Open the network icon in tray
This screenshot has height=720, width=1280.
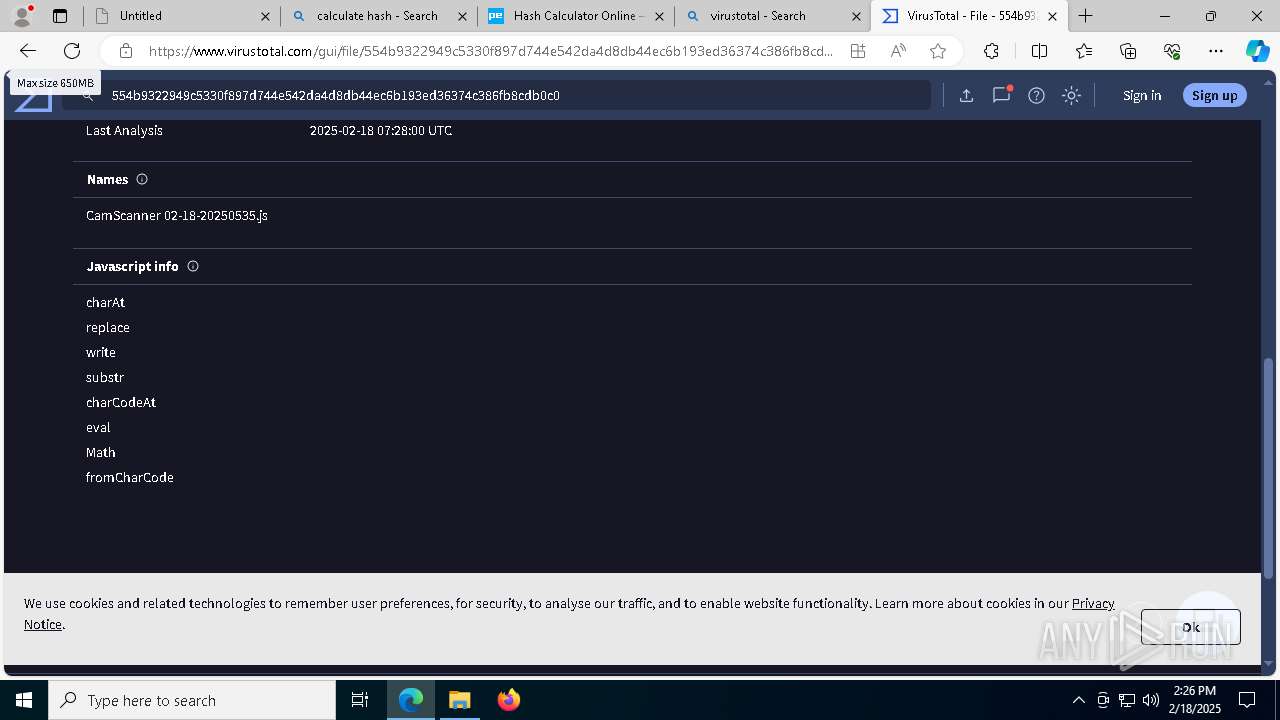point(1127,700)
